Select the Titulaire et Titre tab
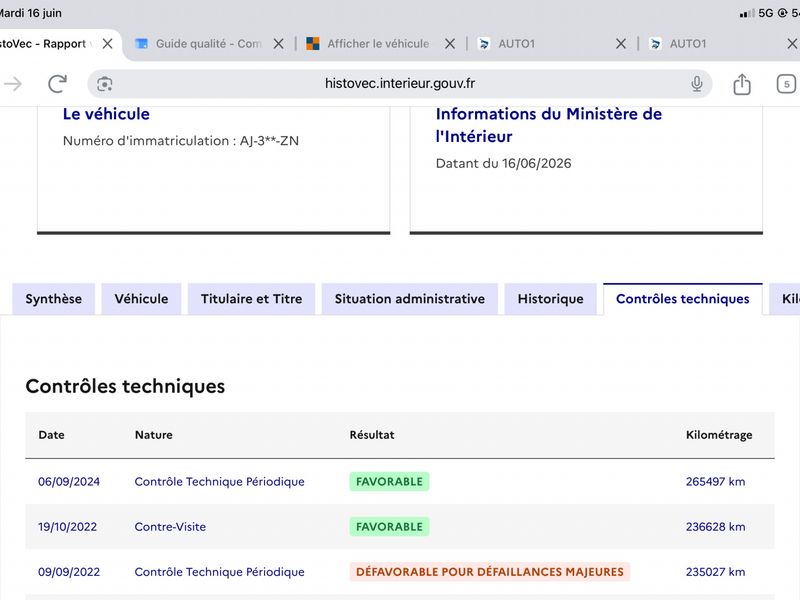 point(252,299)
